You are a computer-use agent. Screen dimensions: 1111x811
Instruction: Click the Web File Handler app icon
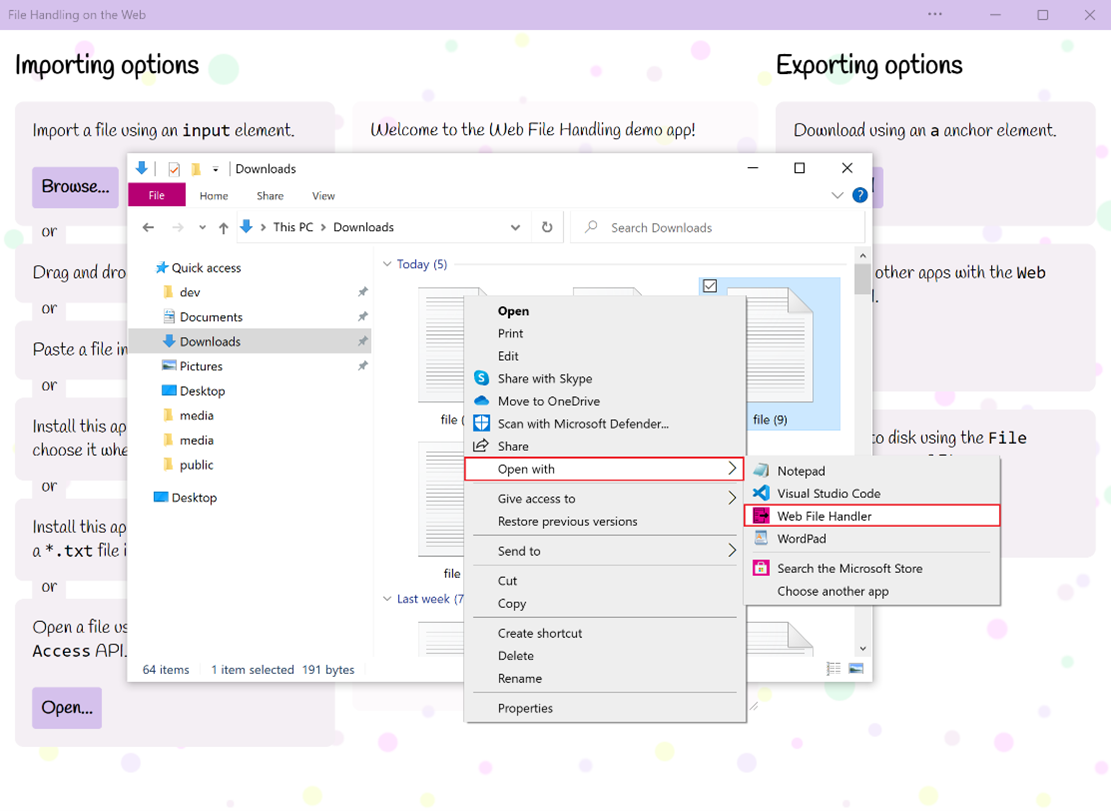pyautogui.click(x=761, y=516)
